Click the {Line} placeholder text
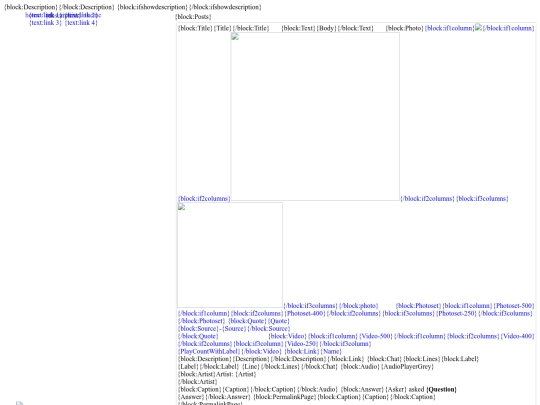Viewport: 540px width, 405px height. 251,366
